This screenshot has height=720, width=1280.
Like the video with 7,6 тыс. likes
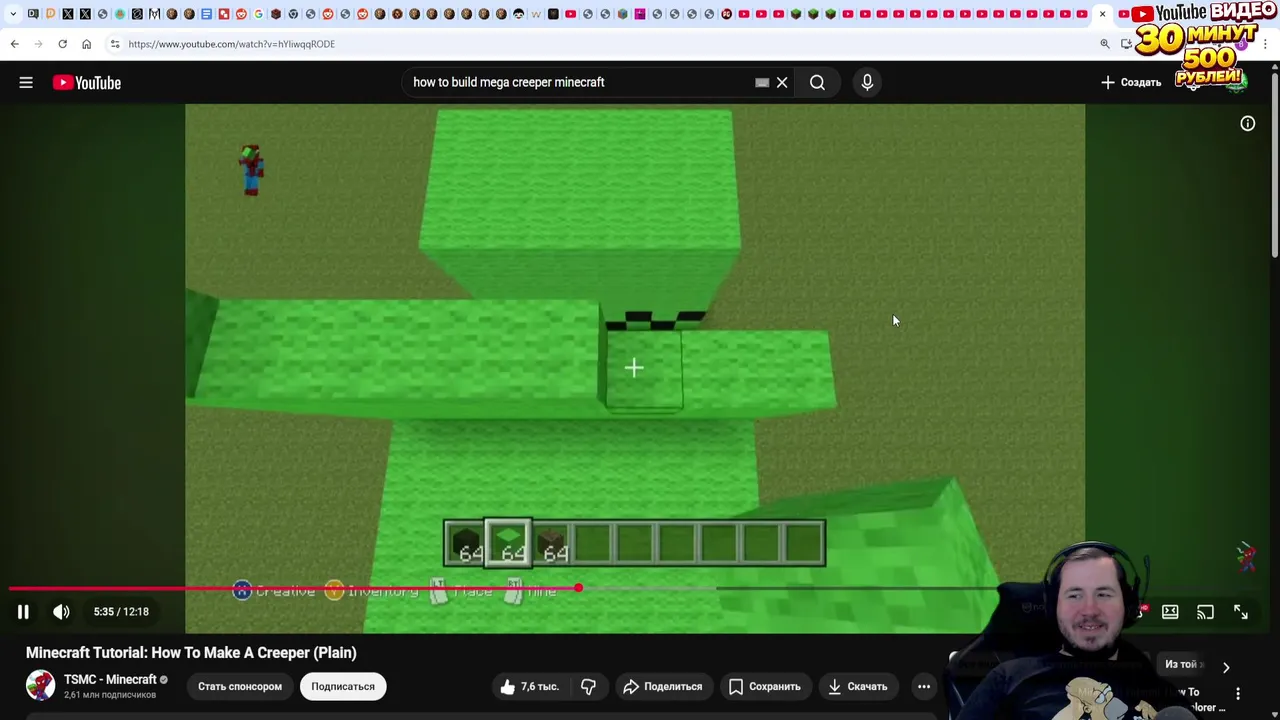529,687
